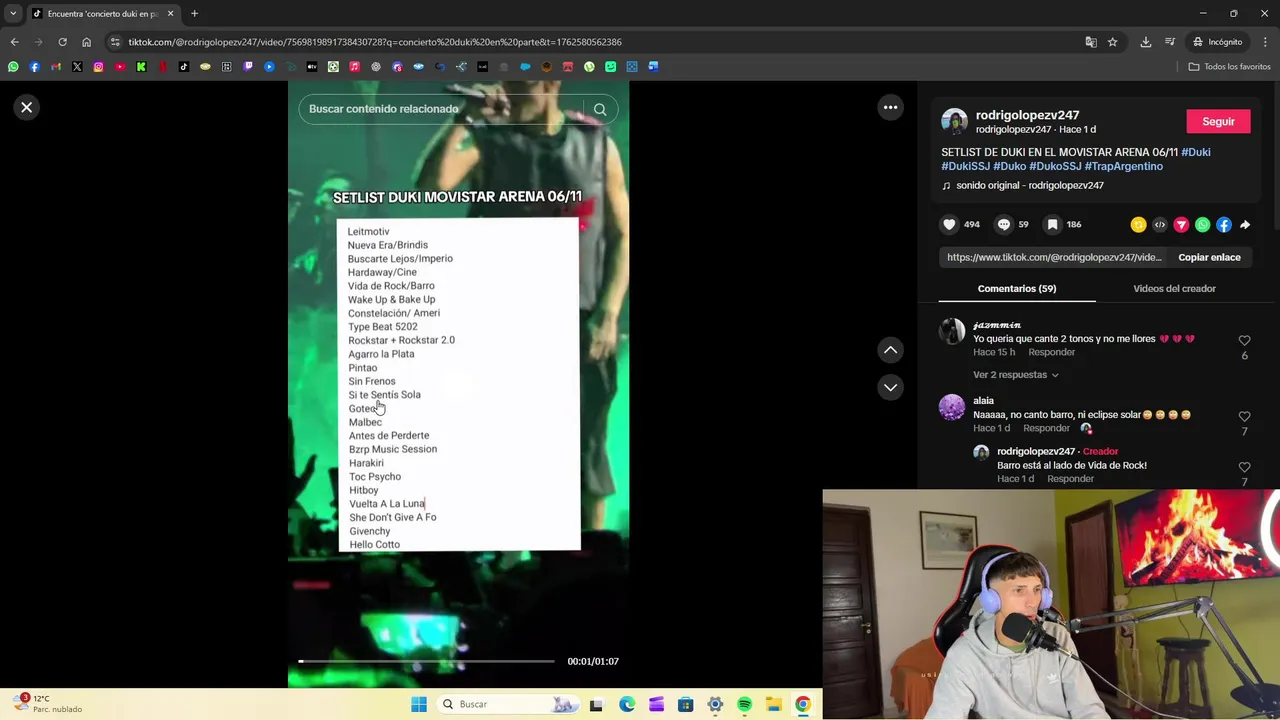Open comments via speech bubble icon
The height and width of the screenshot is (720, 1280).
tap(1004, 224)
